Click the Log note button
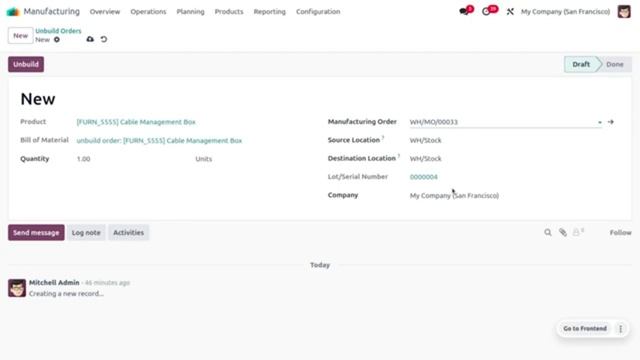 click(86, 232)
